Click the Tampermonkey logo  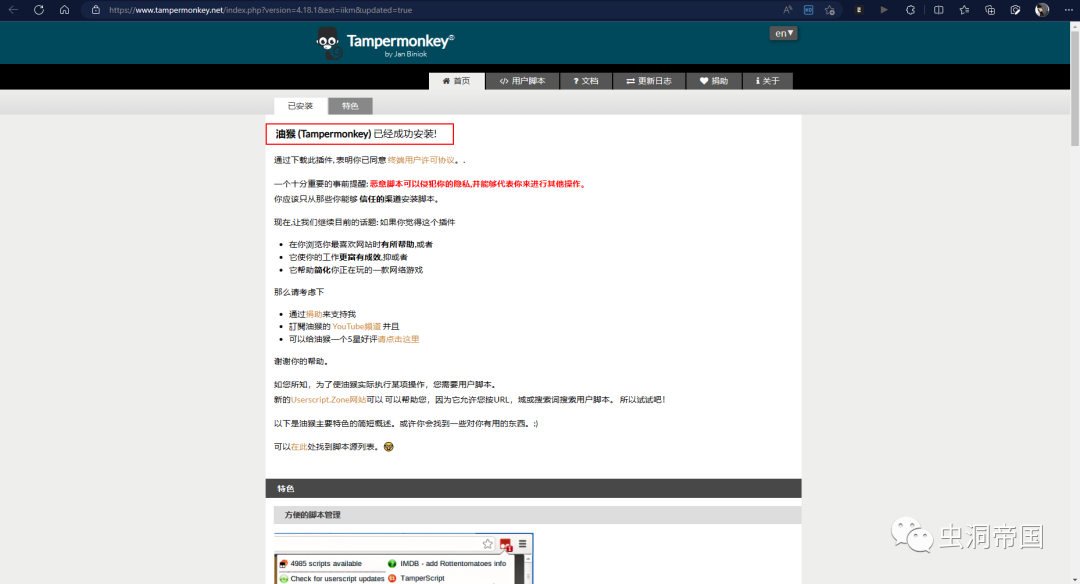(384, 43)
